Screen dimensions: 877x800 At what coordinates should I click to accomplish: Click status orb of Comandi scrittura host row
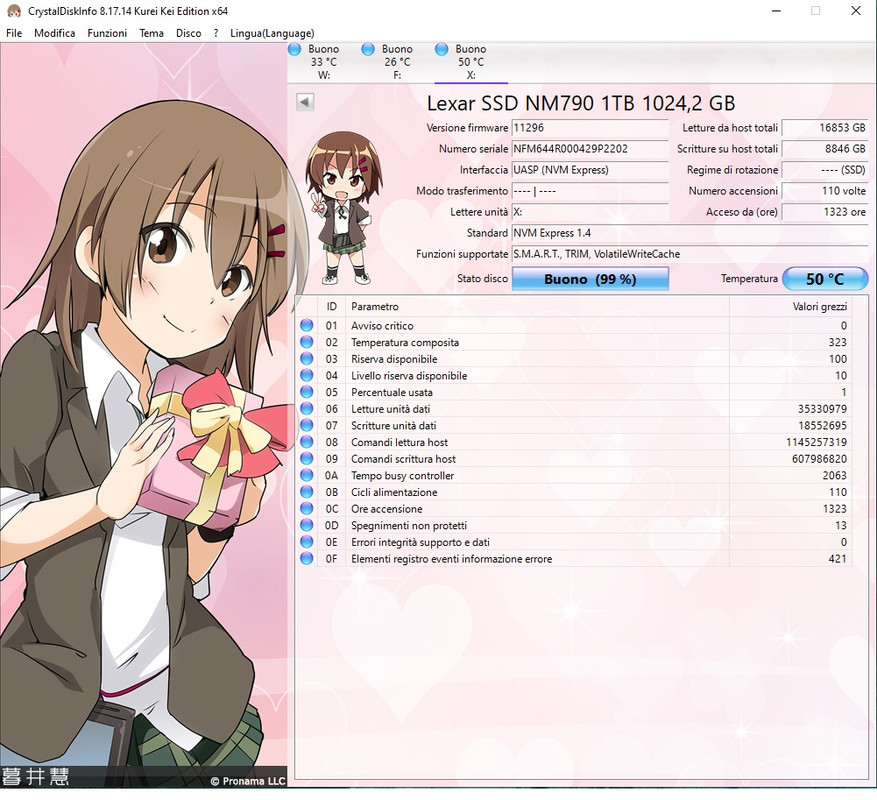(x=307, y=459)
